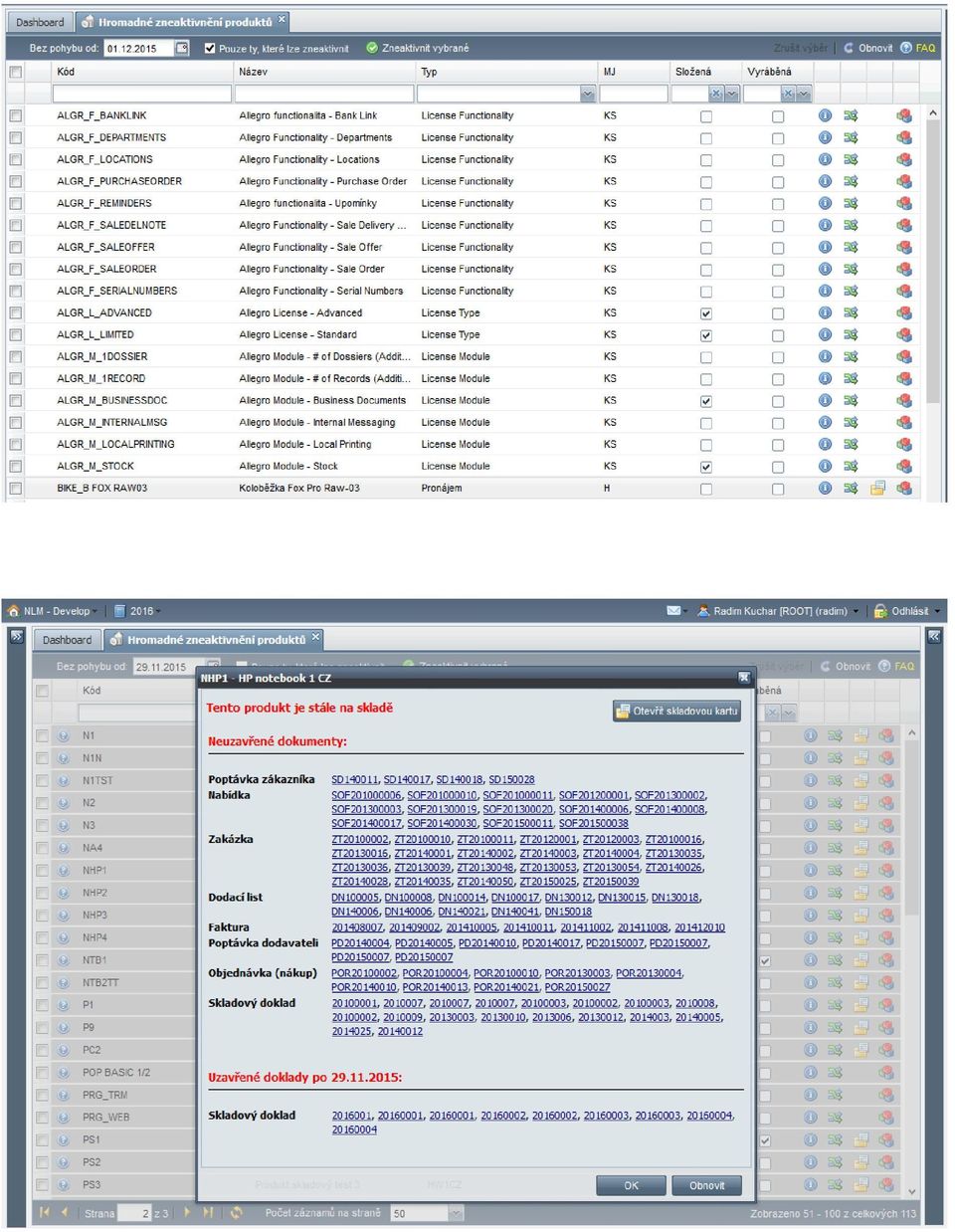
Task: Open order link ZT20100002
Action: [x=360, y=839]
